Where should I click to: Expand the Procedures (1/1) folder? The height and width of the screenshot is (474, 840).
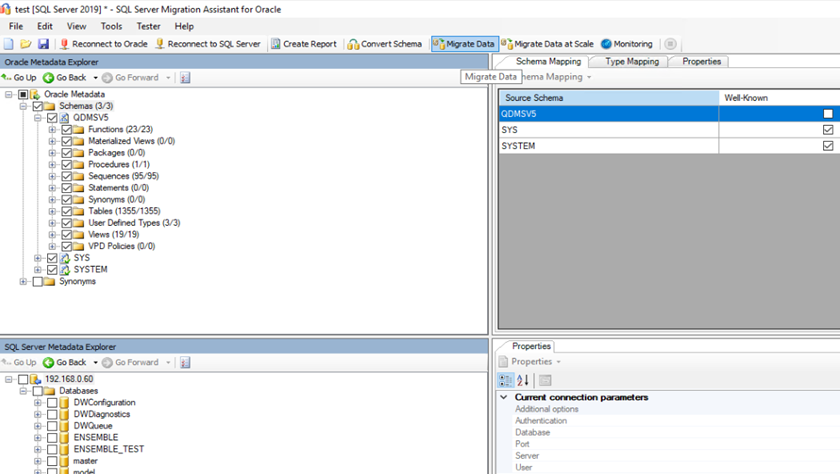pos(52,164)
